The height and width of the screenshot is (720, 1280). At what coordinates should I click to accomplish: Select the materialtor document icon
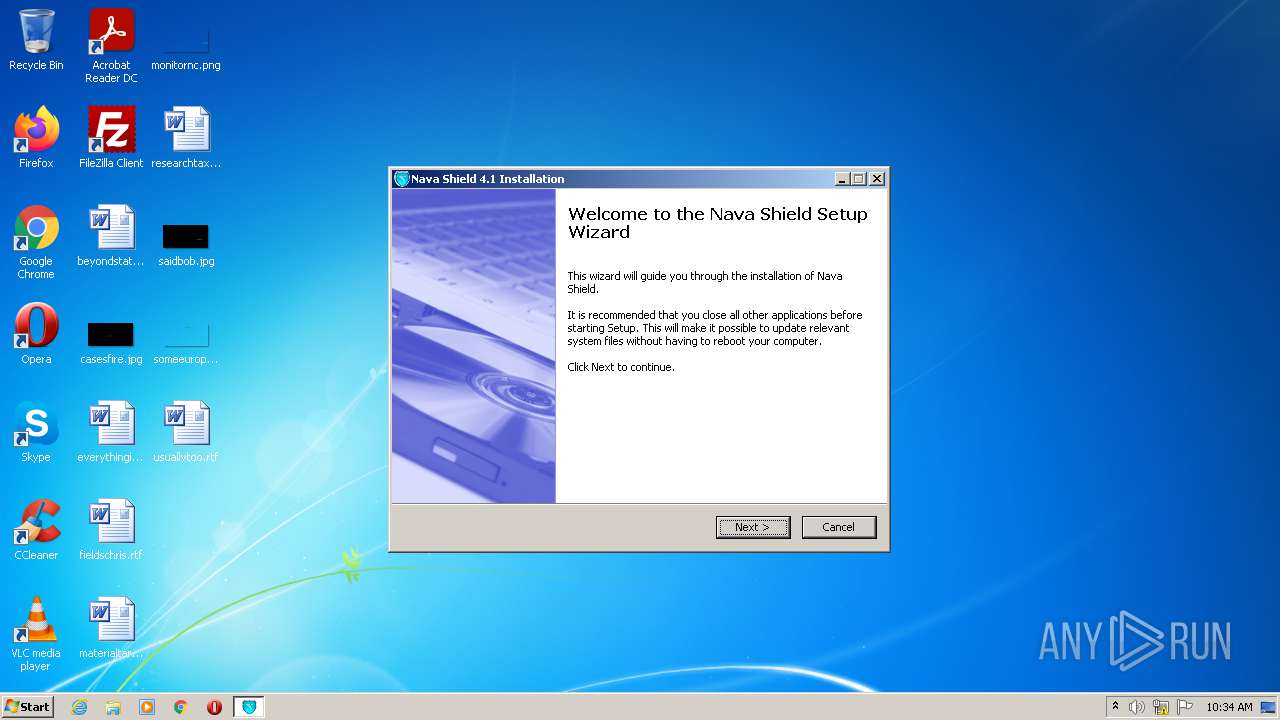111,628
